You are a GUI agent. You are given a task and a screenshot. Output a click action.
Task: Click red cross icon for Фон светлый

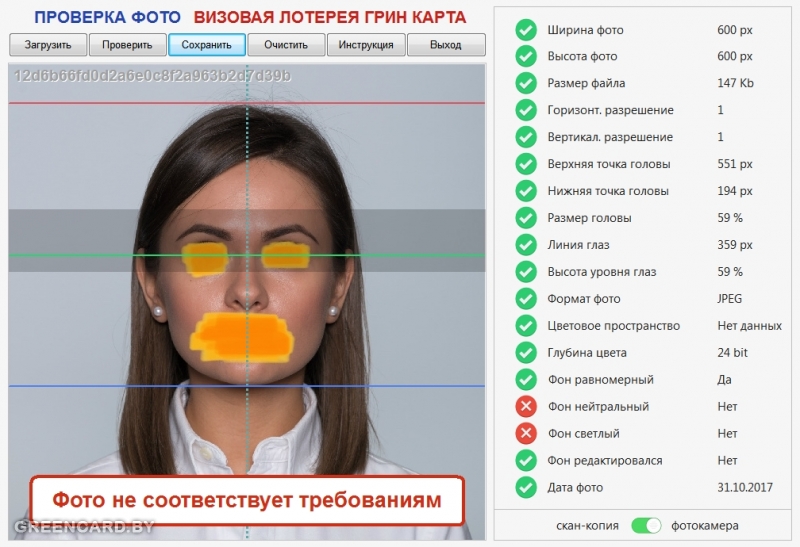pos(526,434)
